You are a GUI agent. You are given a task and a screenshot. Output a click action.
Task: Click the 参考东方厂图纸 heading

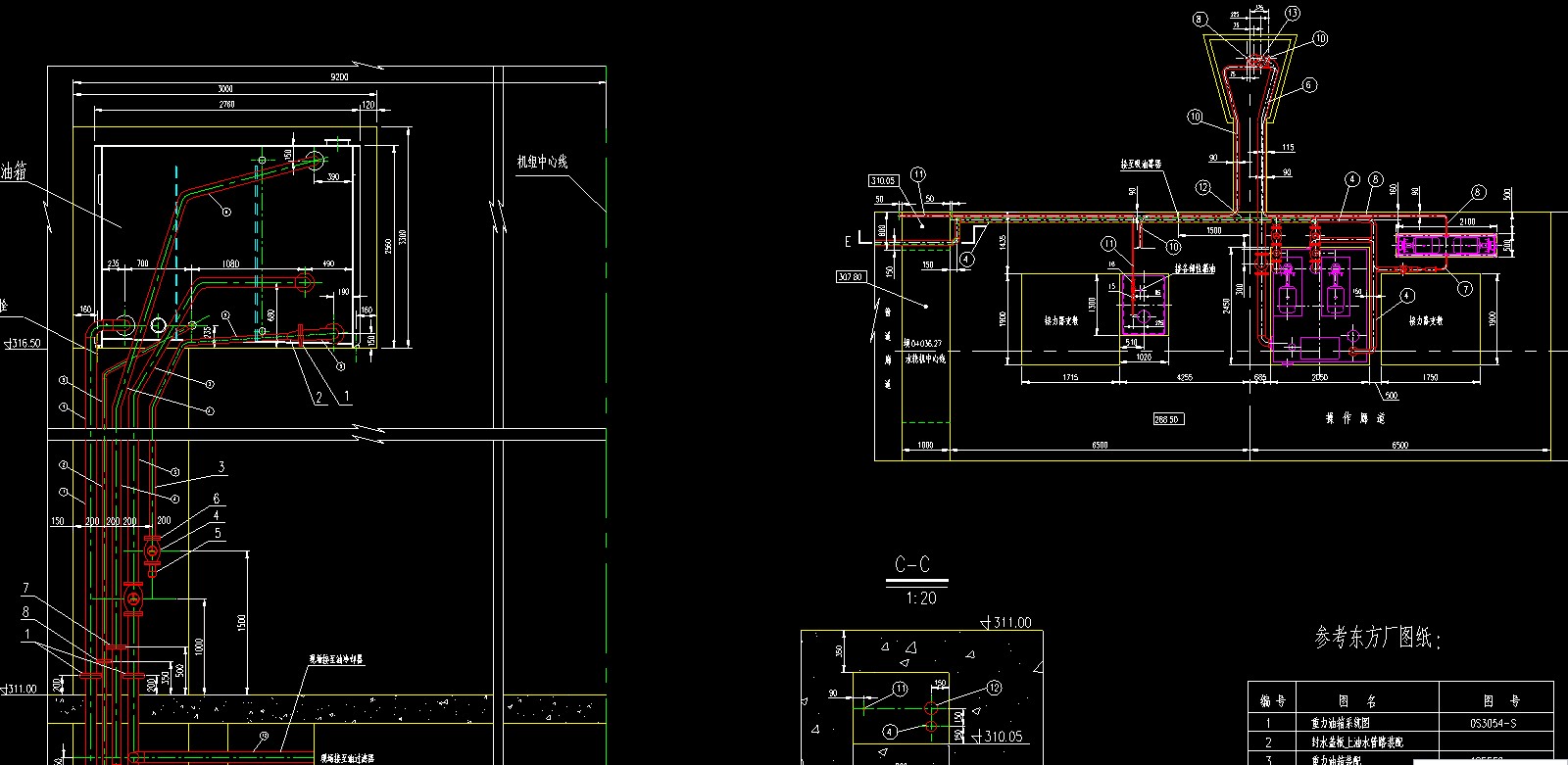[x=1377, y=639]
